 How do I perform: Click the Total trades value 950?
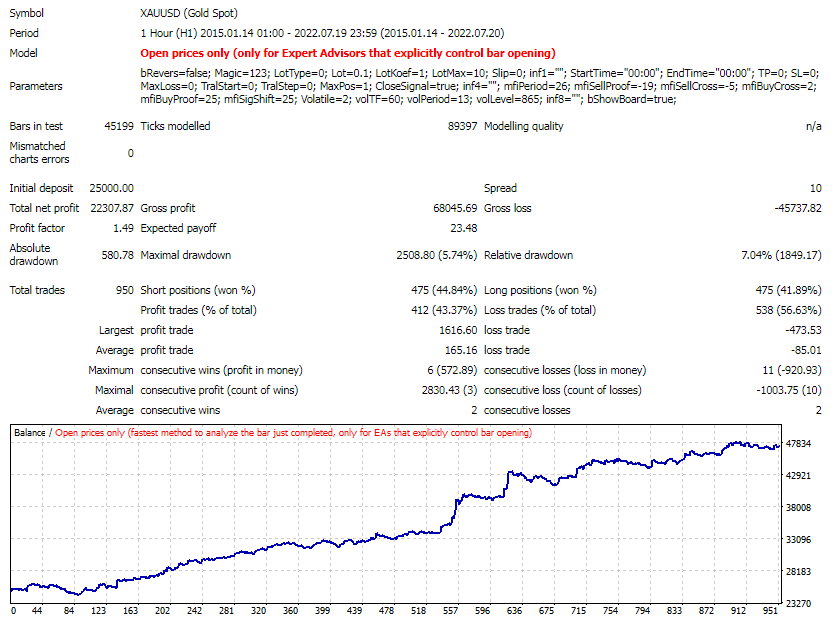pyautogui.click(x=125, y=290)
